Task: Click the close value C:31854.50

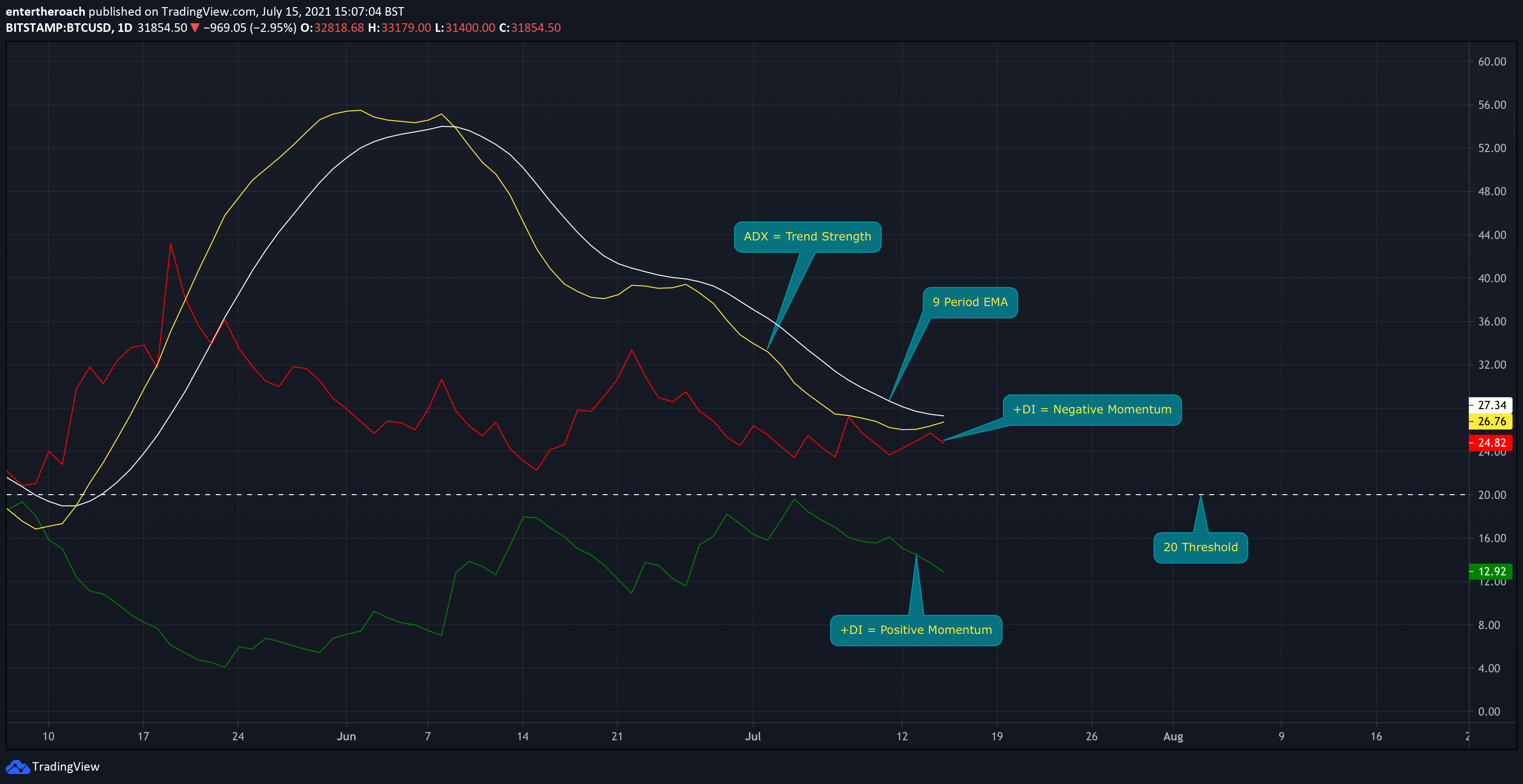Action: click(x=530, y=28)
